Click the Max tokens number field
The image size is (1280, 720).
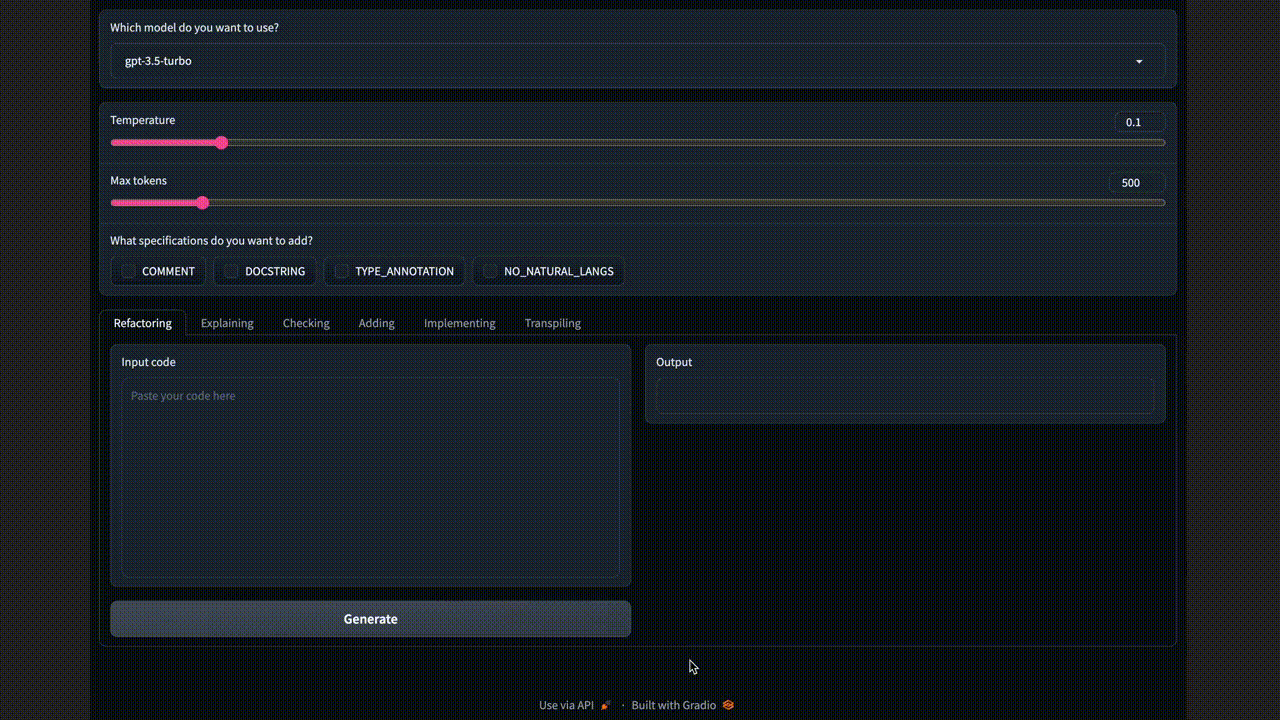tap(1137, 183)
